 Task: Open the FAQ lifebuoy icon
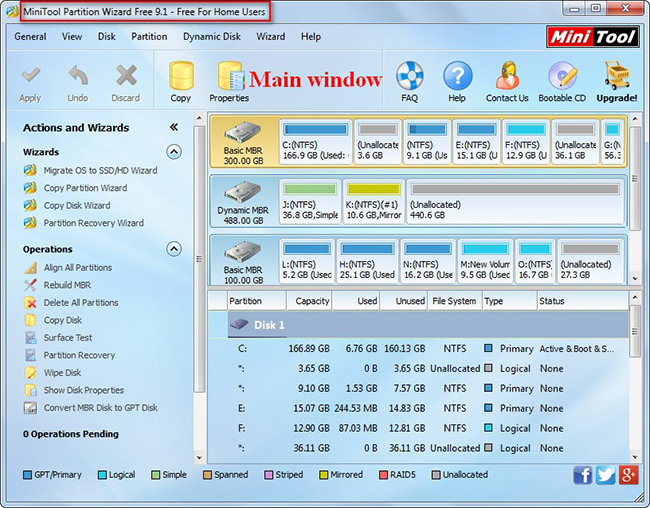coord(410,75)
